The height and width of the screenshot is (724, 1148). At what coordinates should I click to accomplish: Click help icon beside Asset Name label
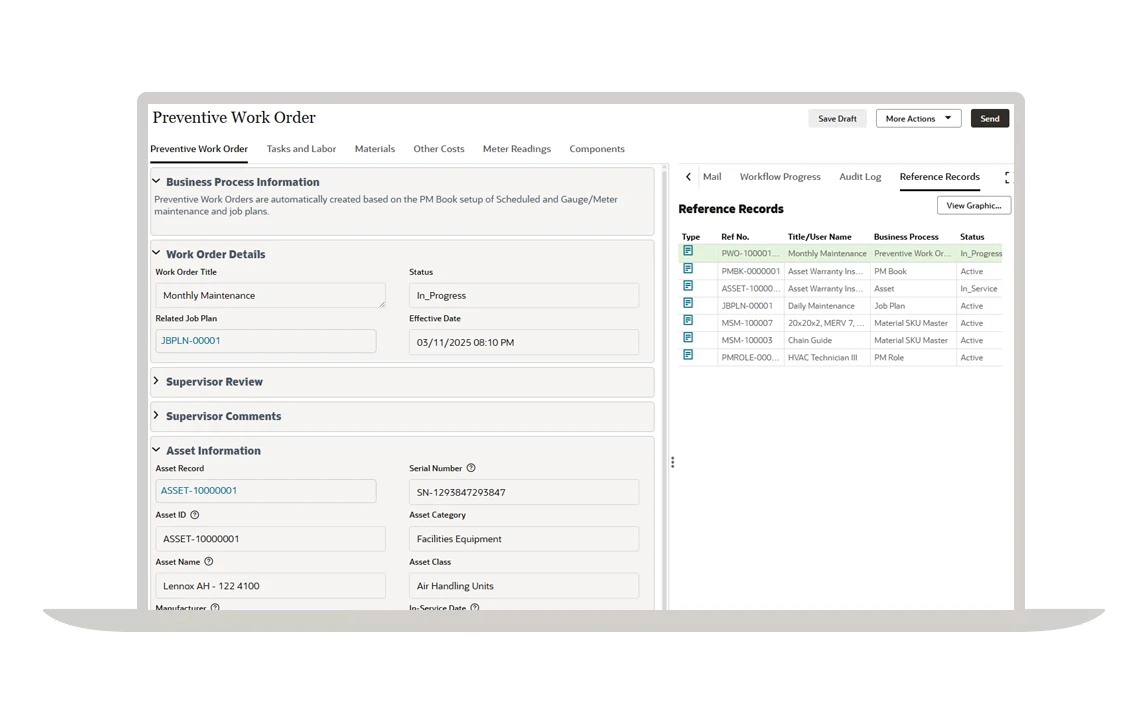pyautogui.click(x=209, y=562)
